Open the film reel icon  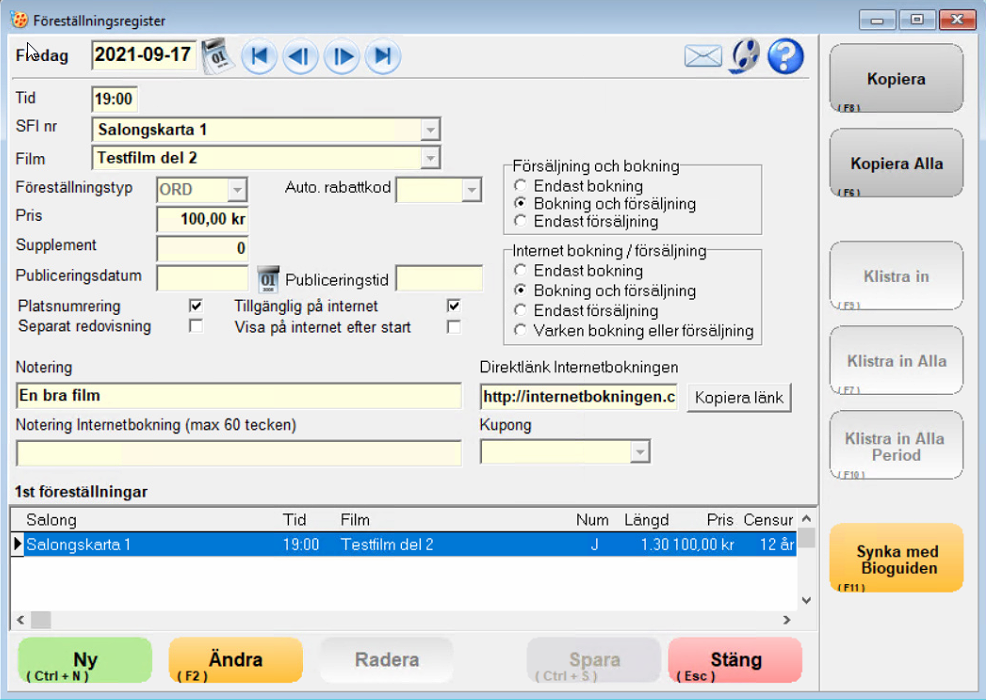(745, 56)
